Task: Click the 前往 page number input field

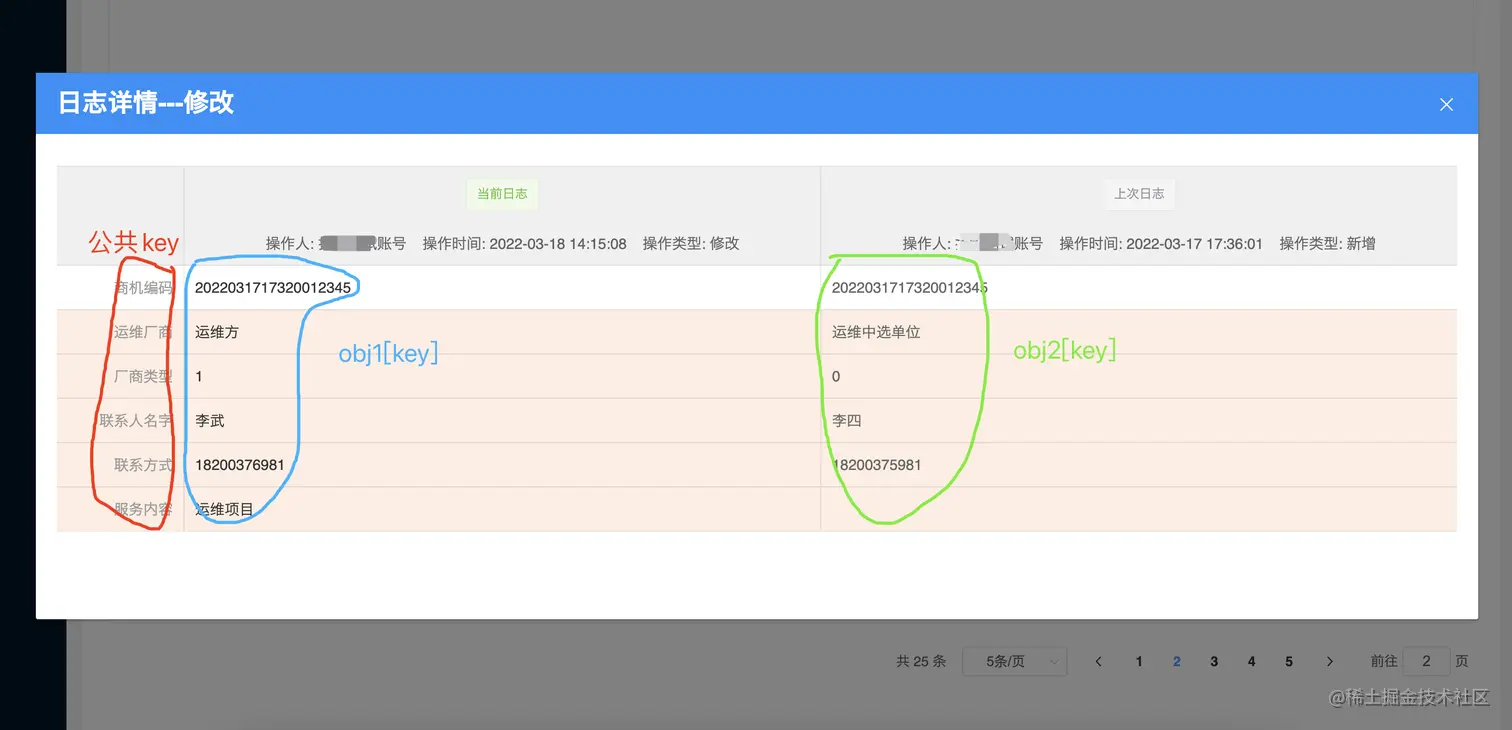Action: point(1426,661)
